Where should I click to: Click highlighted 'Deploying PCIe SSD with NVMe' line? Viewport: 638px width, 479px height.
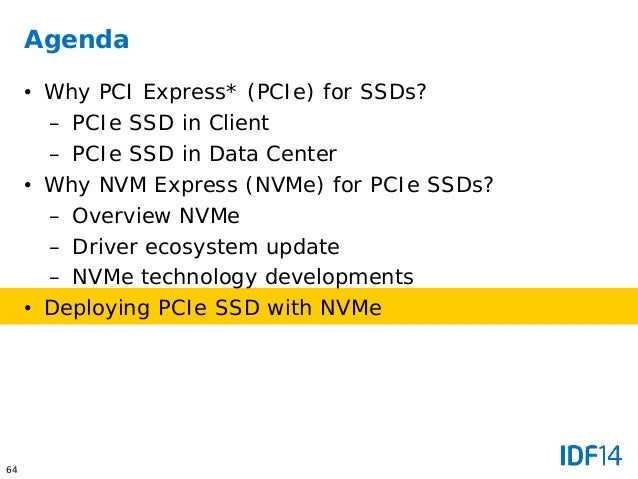point(213,308)
